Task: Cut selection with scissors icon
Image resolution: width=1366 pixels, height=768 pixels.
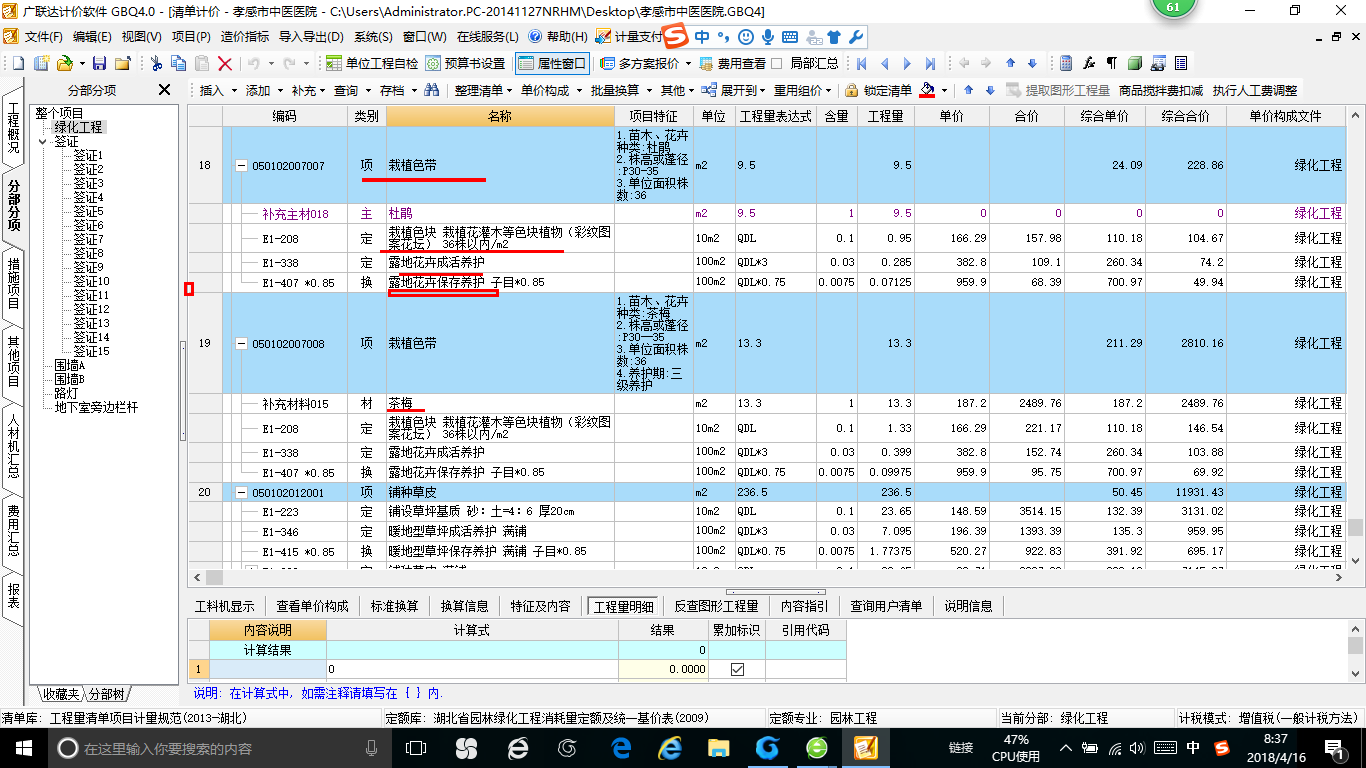Action: 156,63
